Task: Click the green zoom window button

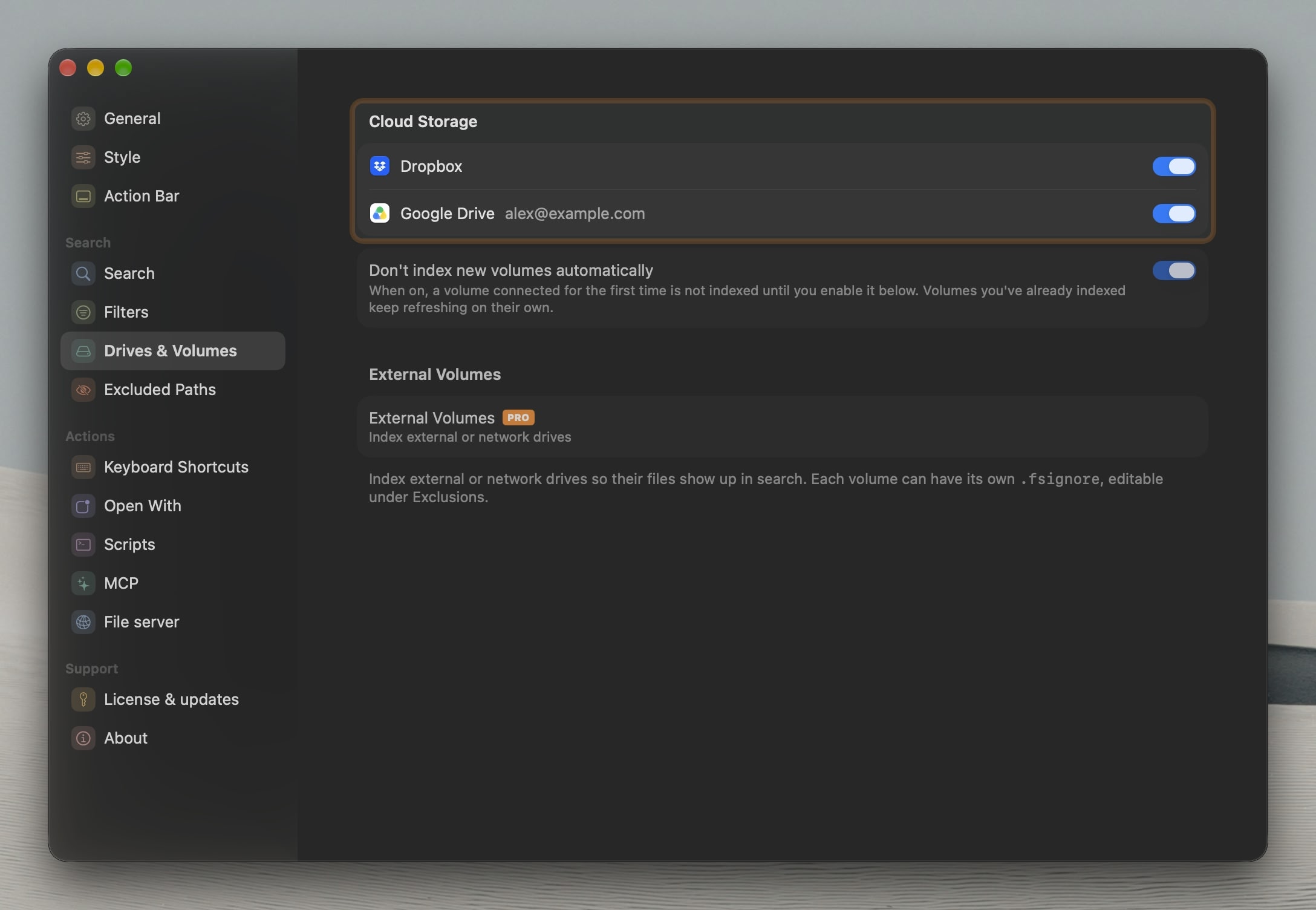Action: click(x=123, y=68)
